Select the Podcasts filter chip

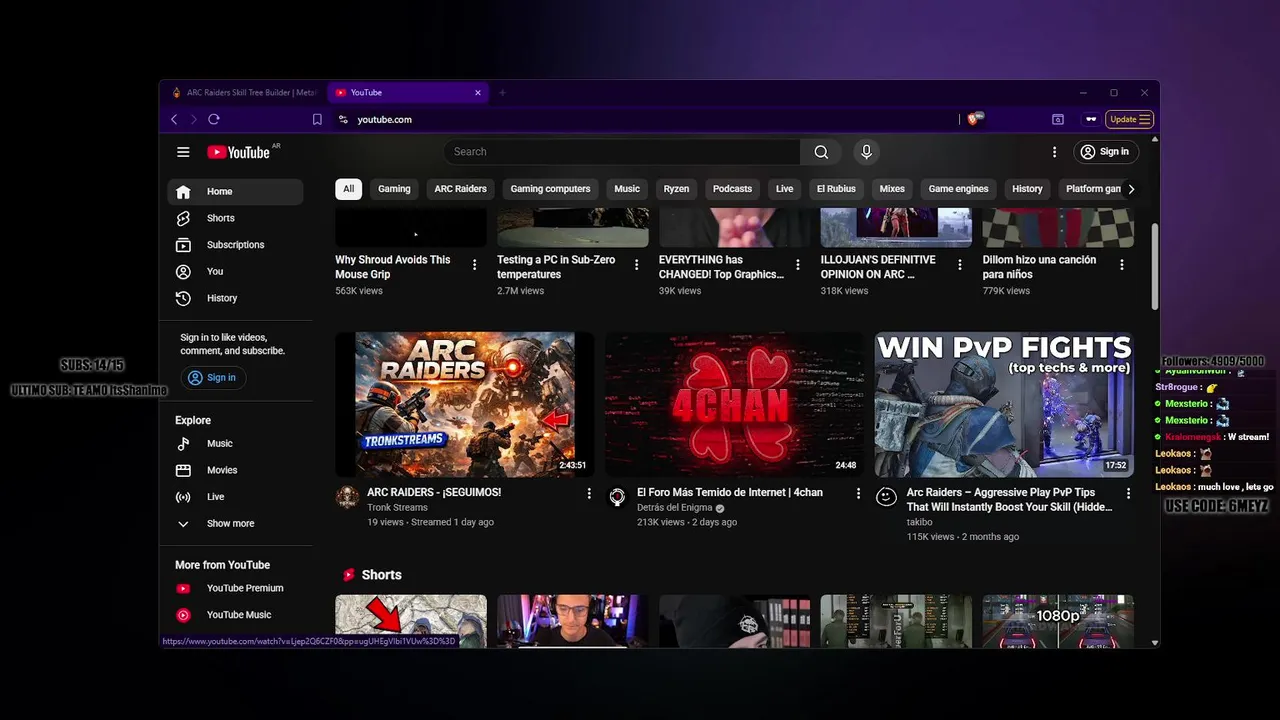[732, 189]
